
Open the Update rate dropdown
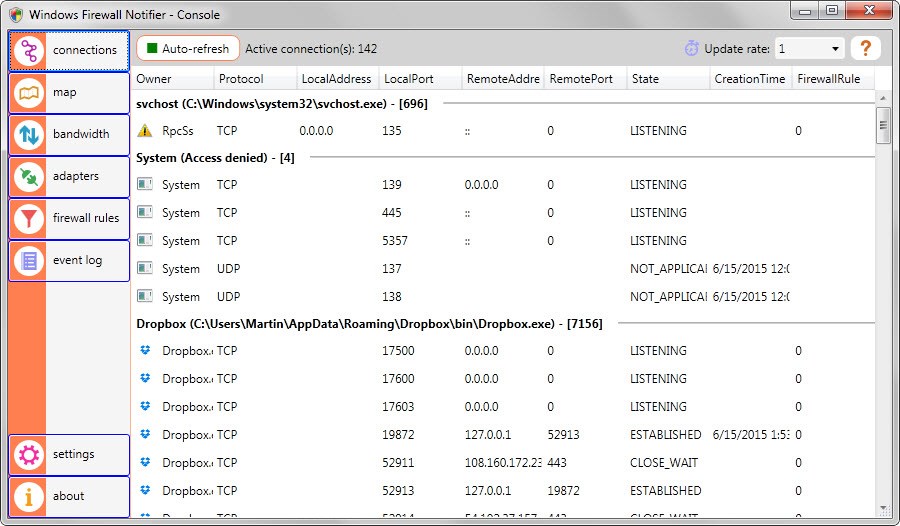coord(809,49)
